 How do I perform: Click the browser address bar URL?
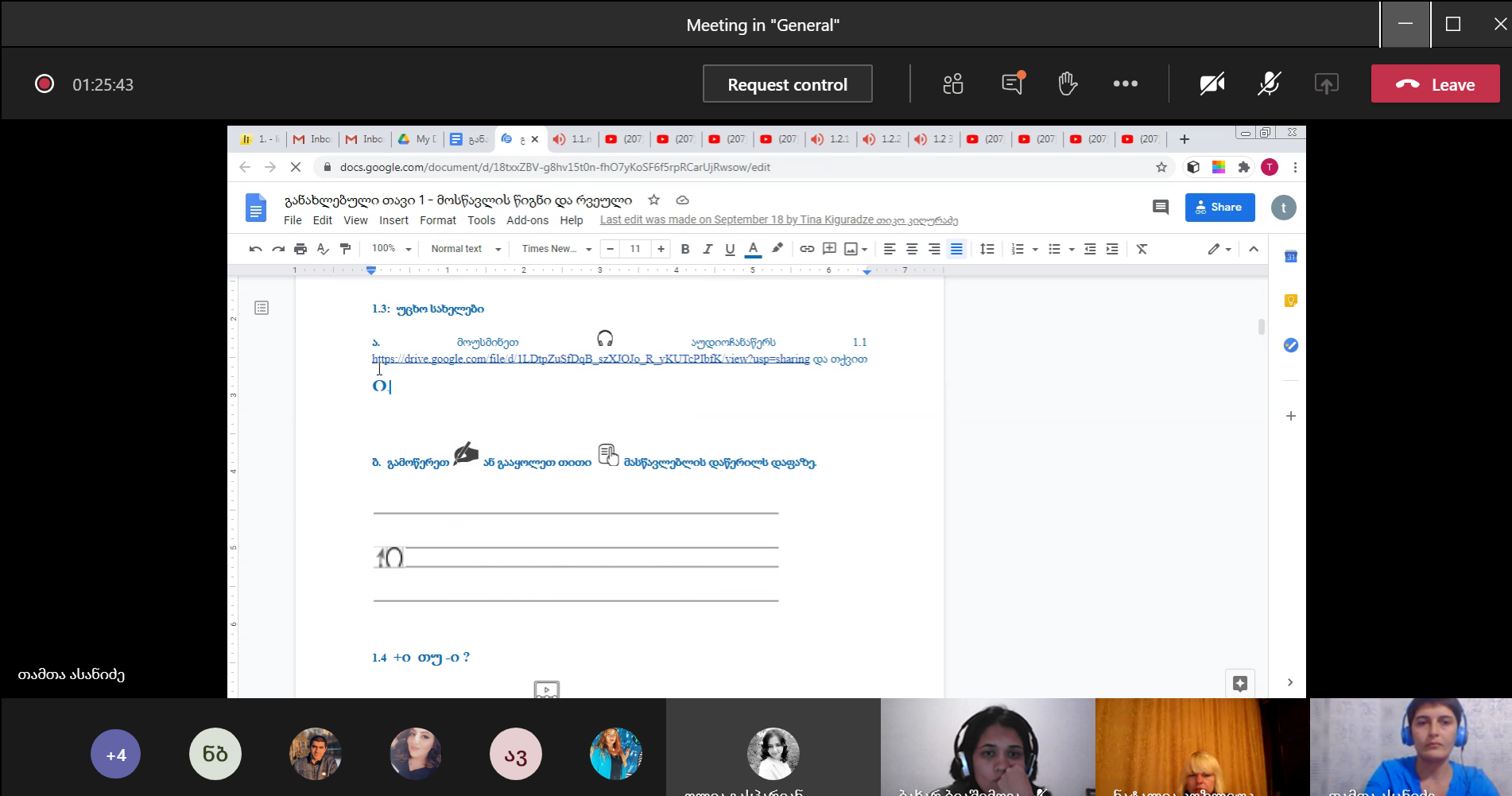(x=555, y=167)
